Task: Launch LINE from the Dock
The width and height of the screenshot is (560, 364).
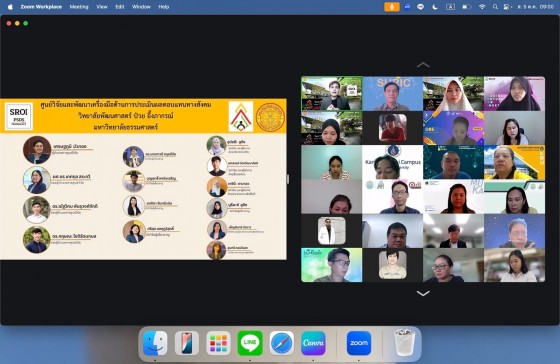Action: (250, 343)
